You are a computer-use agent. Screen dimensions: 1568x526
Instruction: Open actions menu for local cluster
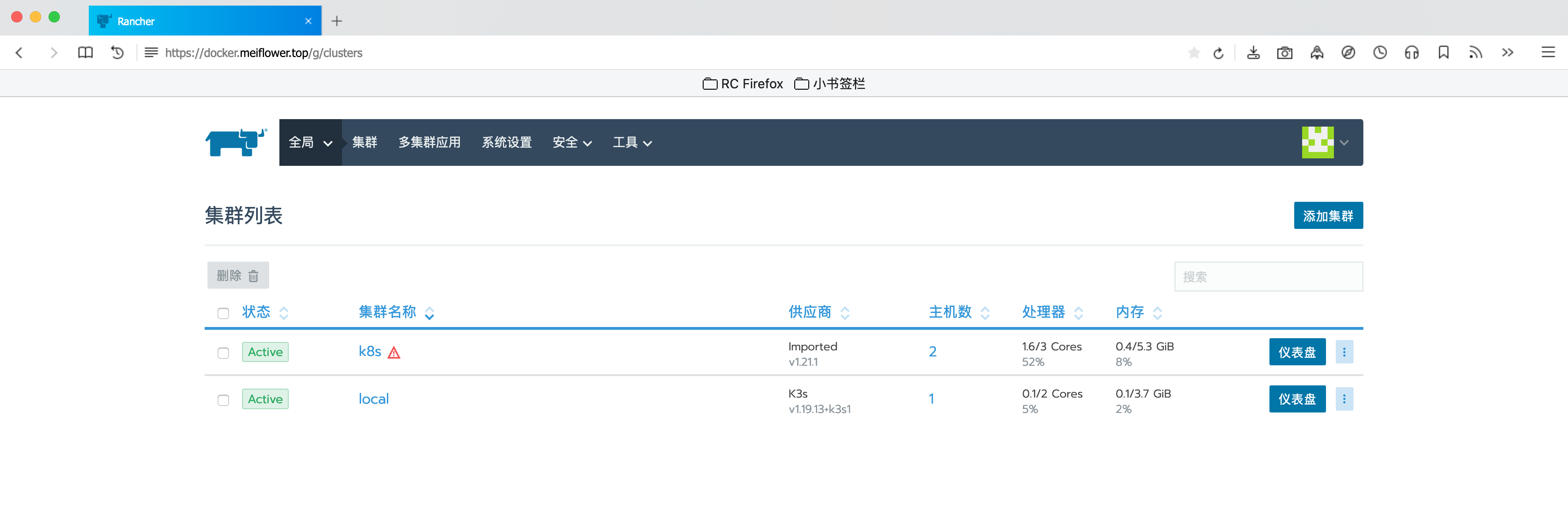1344,399
